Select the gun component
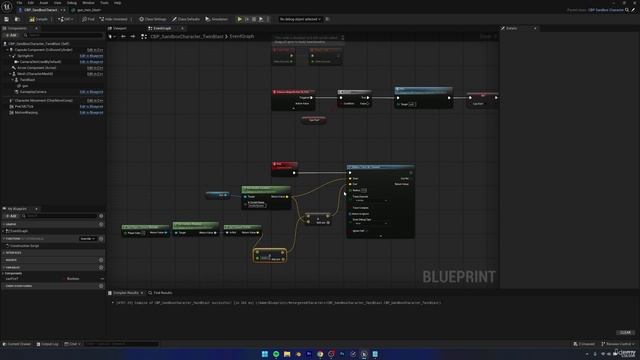 [x=24, y=86]
